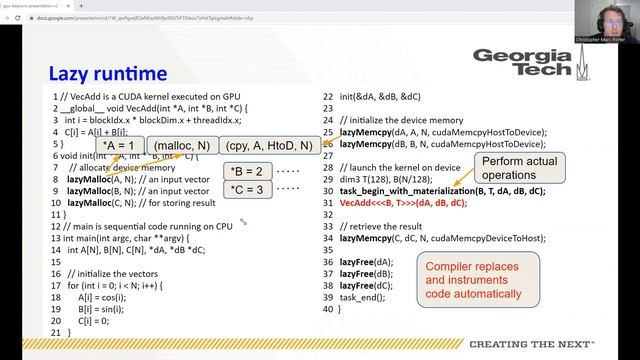
Task: Click the 'Perform actual operations' callout
Action: (x=520, y=168)
